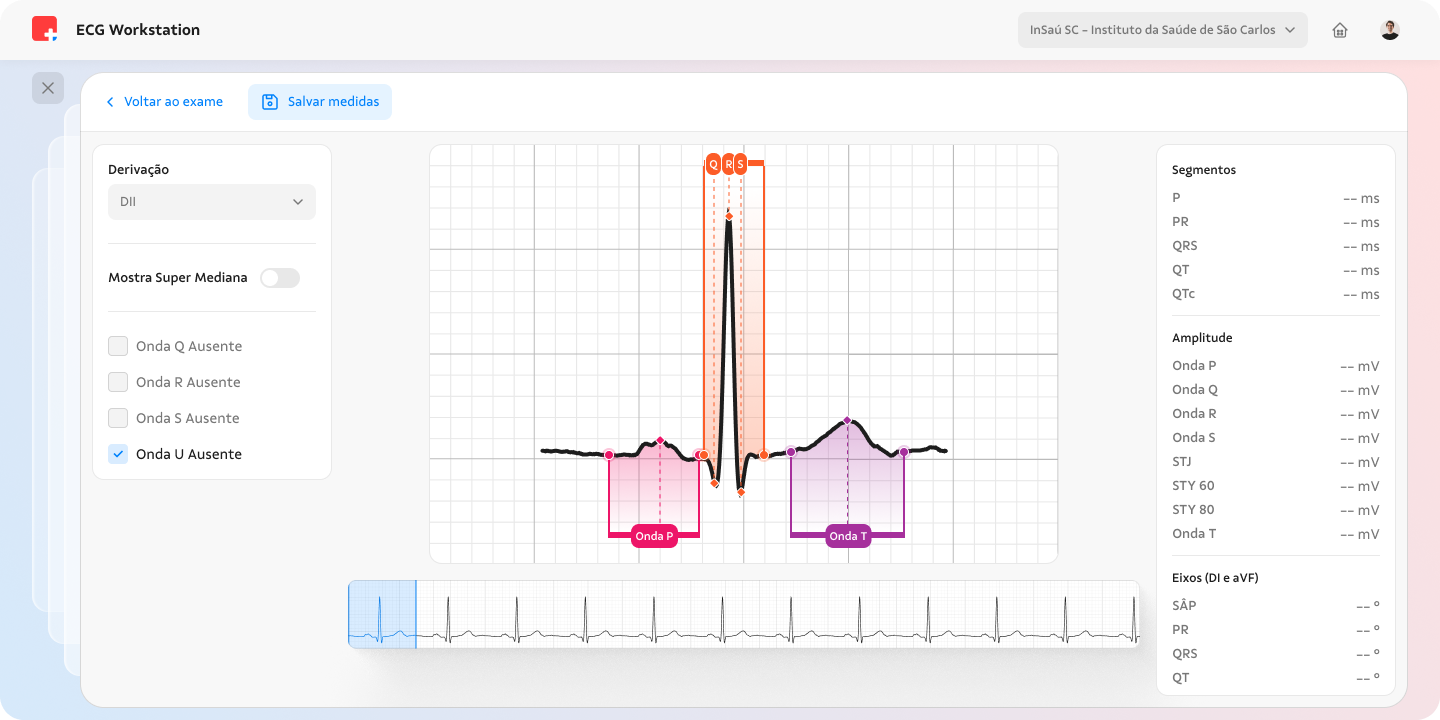The image size is (1440, 720).
Task: Check the Onda R Ausente checkbox
Action: [x=117, y=381]
